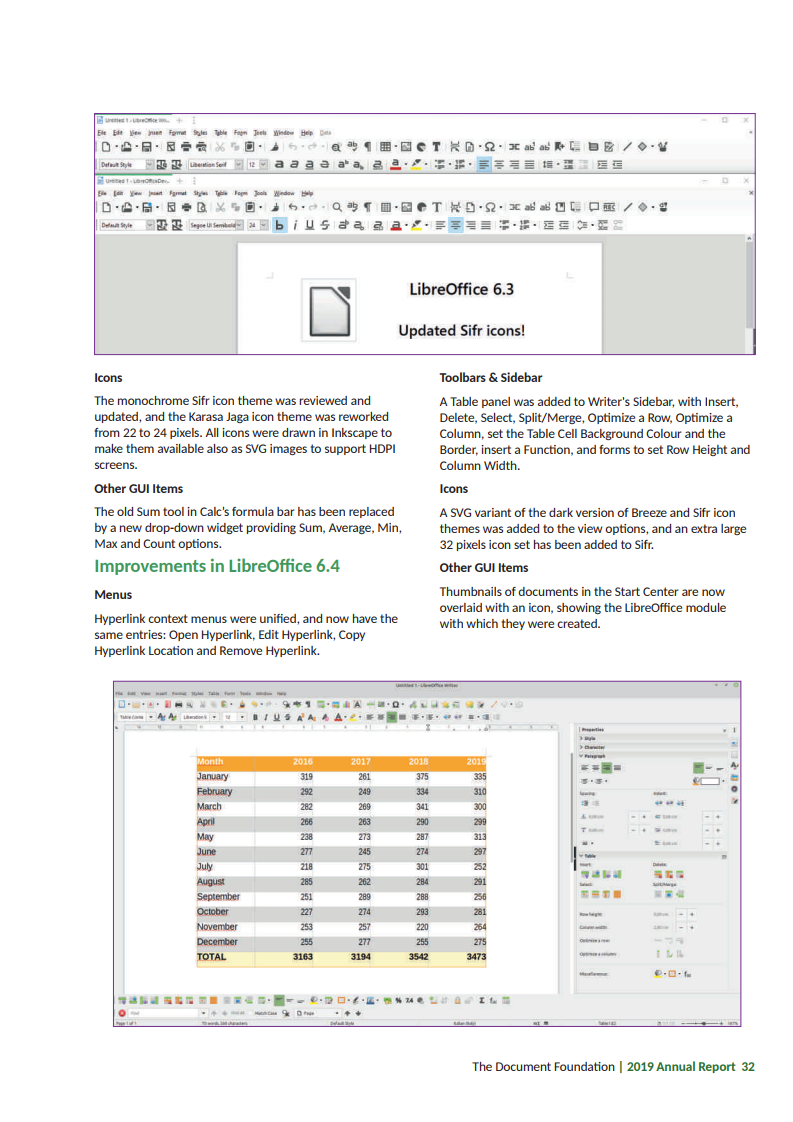Click the Formula fx icon in sidebar Miscellaneous row
793x1122 pixels.
tap(690, 973)
